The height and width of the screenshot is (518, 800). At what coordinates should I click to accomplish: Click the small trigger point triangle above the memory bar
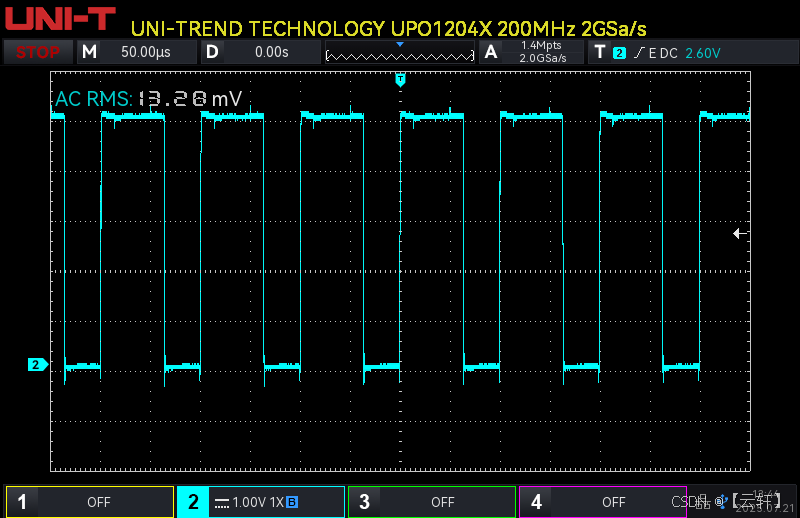click(400, 45)
